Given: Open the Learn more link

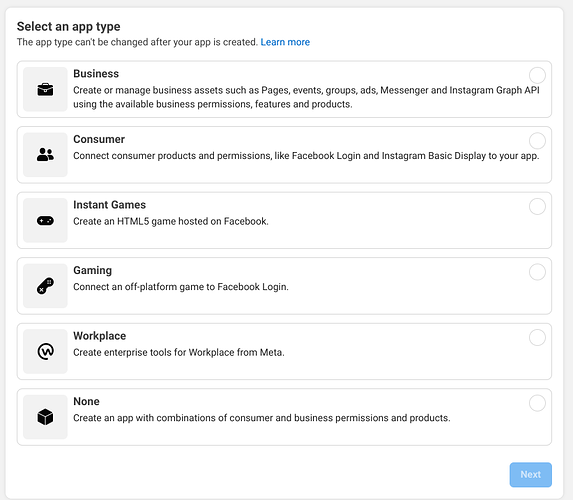Looking at the screenshot, I should coord(285,42).
